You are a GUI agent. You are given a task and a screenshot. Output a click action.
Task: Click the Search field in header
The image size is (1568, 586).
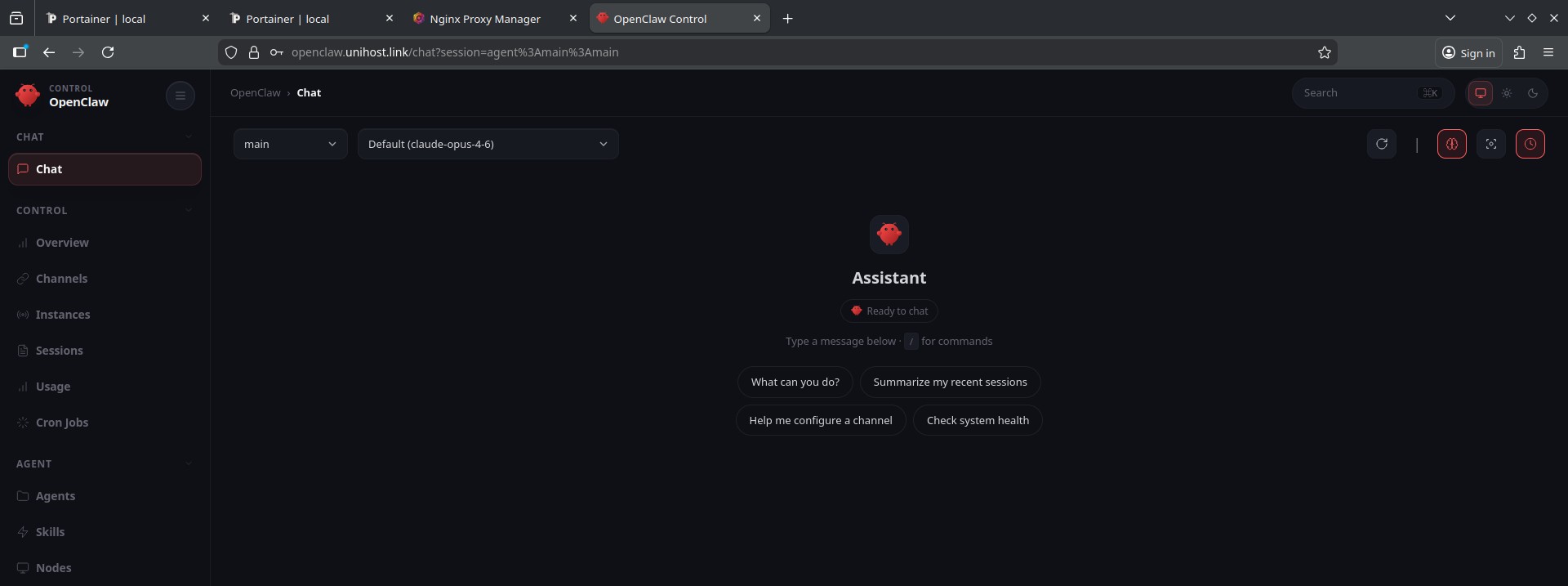coord(1373,93)
